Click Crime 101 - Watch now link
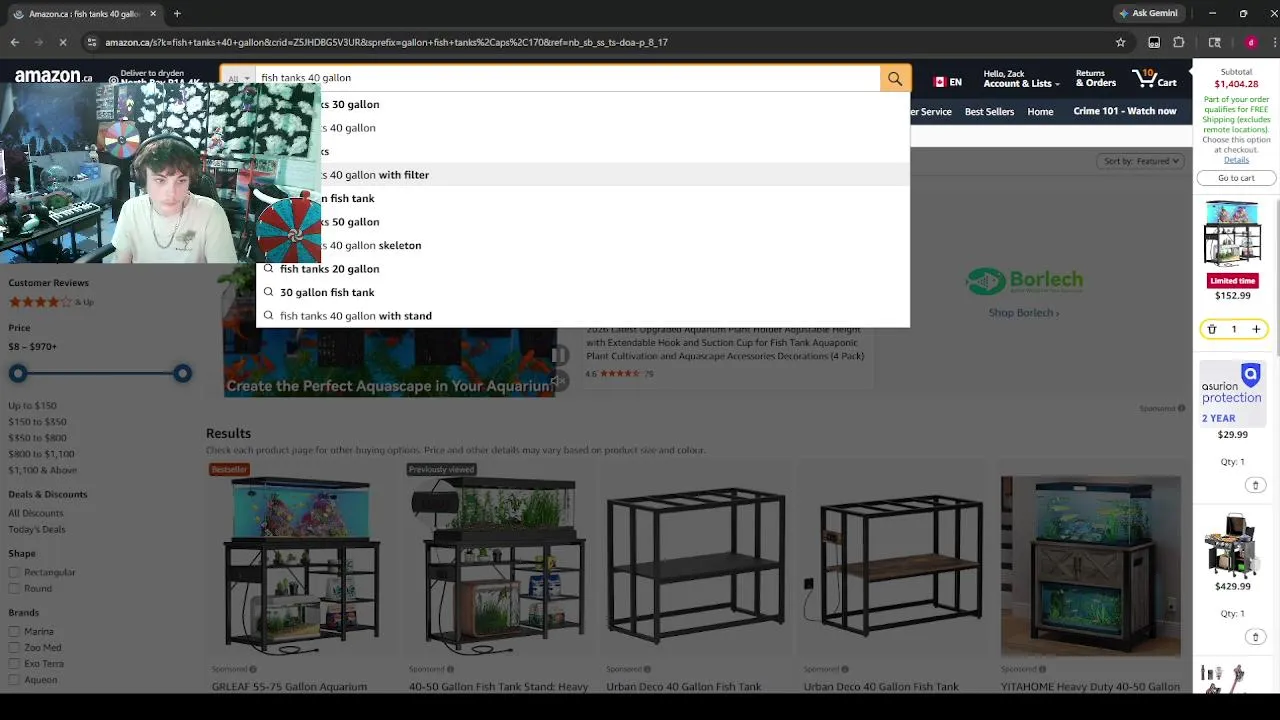 click(x=1124, y=111)
